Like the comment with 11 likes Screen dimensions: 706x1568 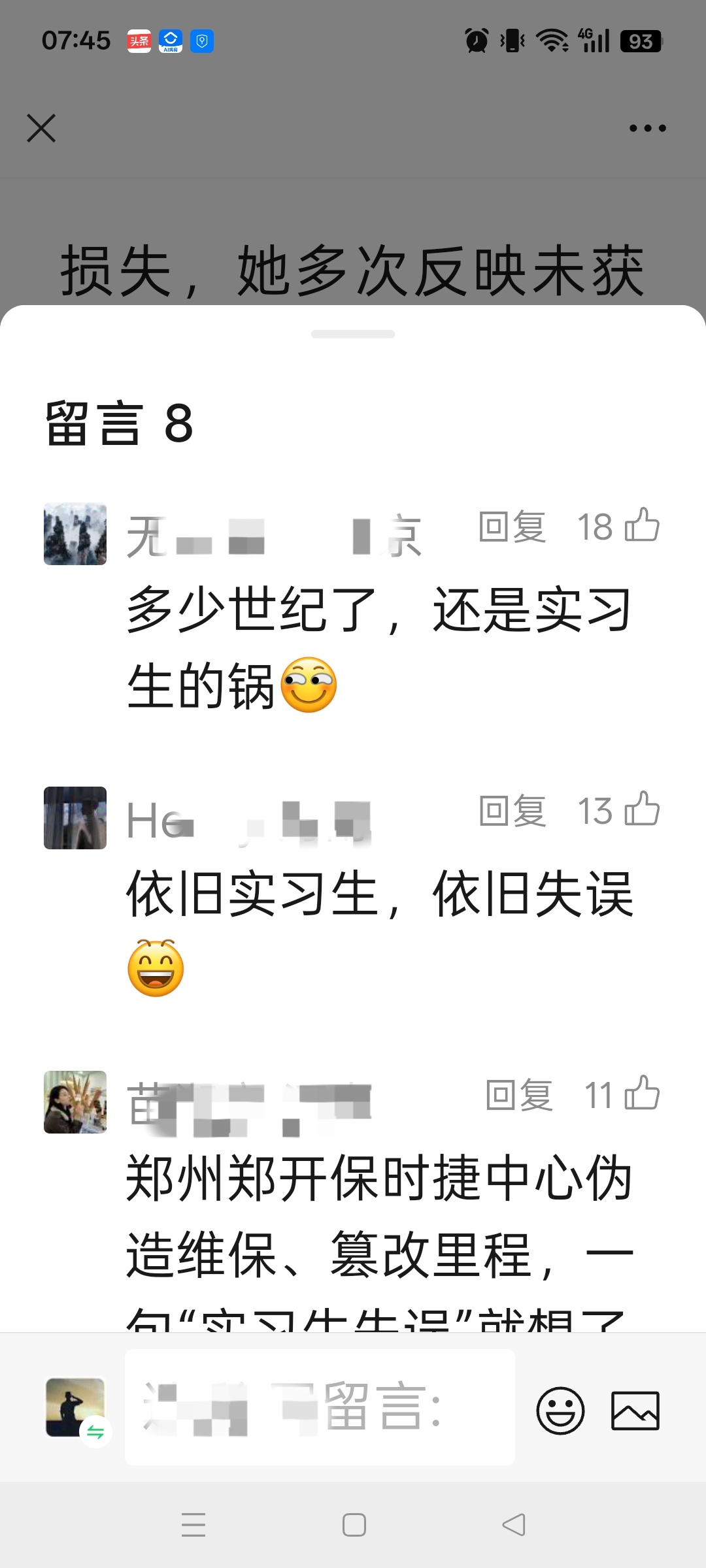coord(642,1093)
